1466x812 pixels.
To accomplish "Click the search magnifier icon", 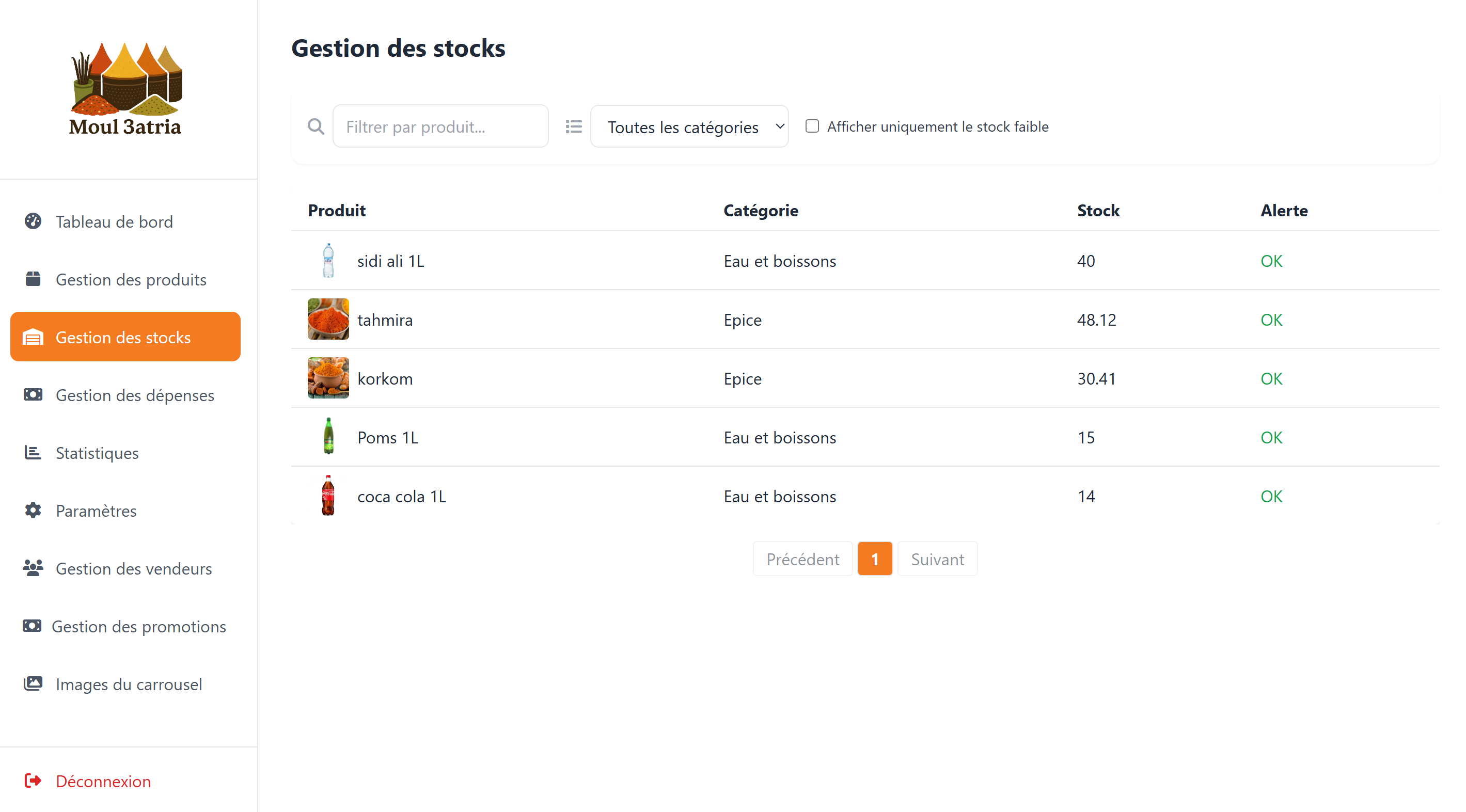I will pos(316,126).
